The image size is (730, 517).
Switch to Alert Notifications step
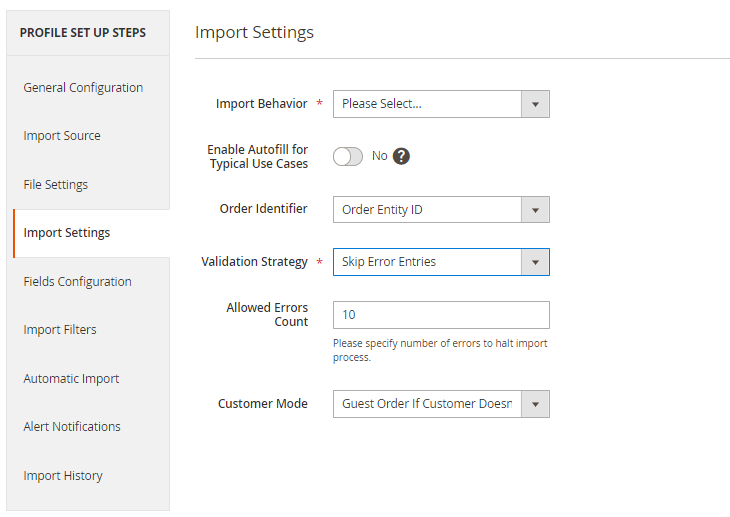pyautogui.click(x=72, y=426)
